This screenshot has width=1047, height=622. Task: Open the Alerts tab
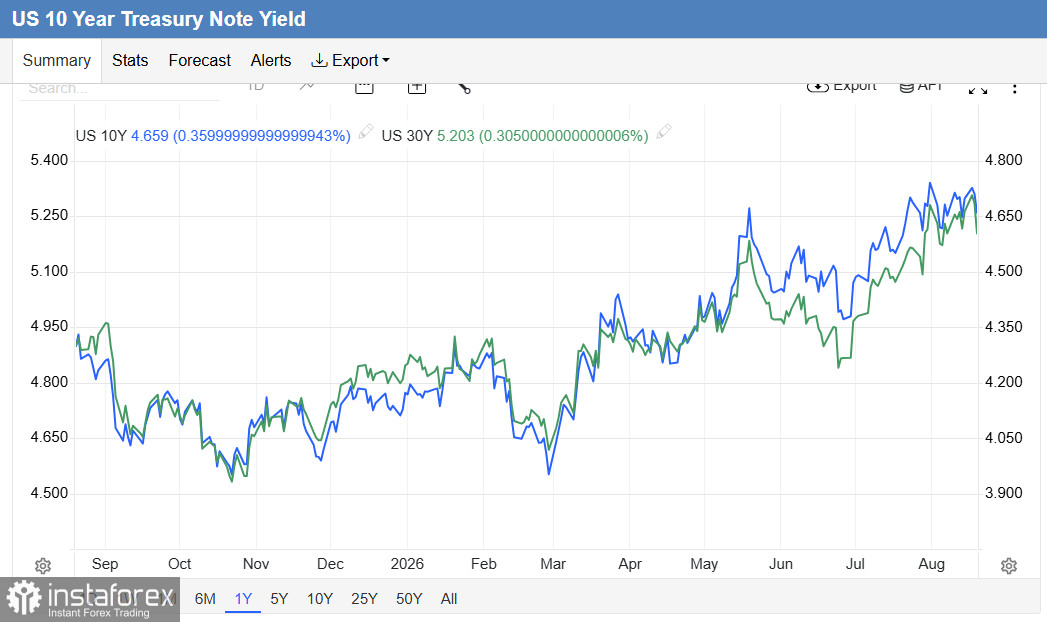click(271, 60)
